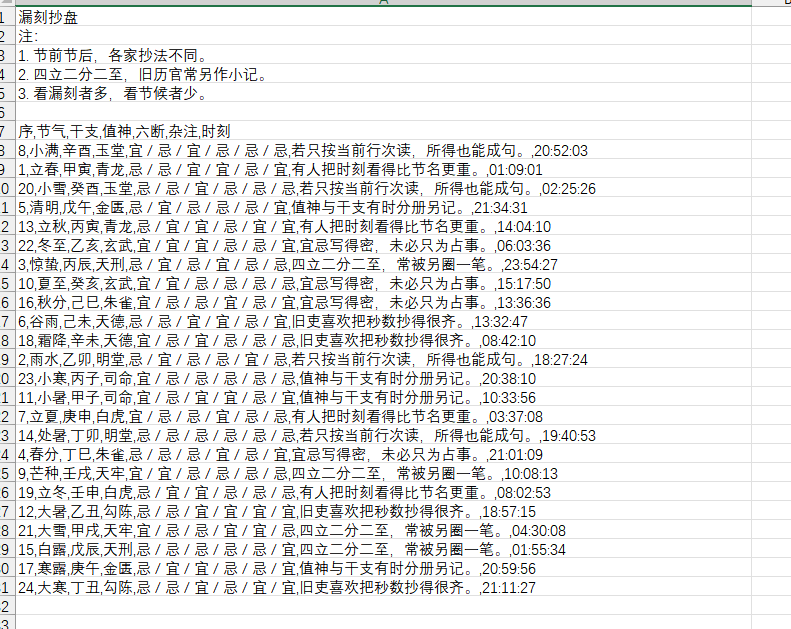The image size is (791, 629).
Task: Select the row starting 23,小寒,丙子,司命
Action: 383,378
